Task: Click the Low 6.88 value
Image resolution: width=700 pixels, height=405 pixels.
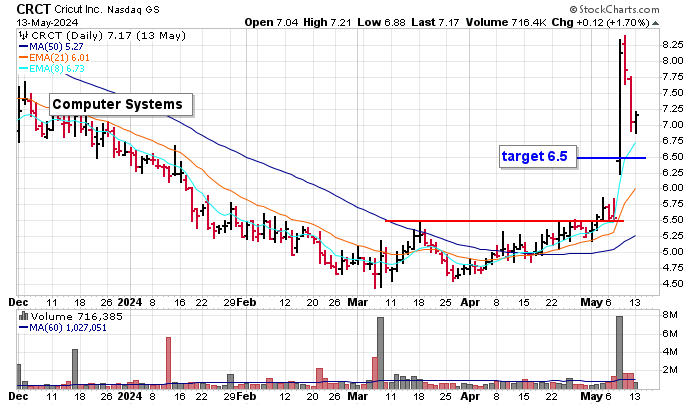Action: coord(381,22)
